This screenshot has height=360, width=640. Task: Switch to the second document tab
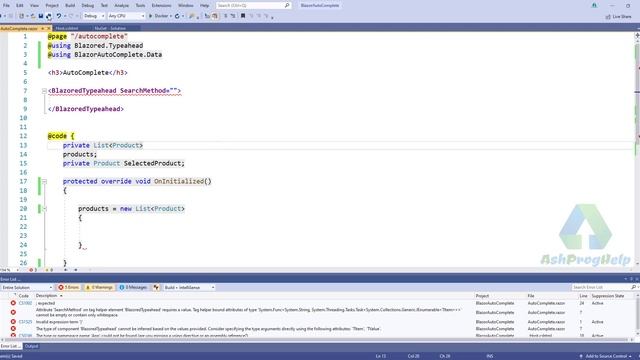(x=67, y=29)
